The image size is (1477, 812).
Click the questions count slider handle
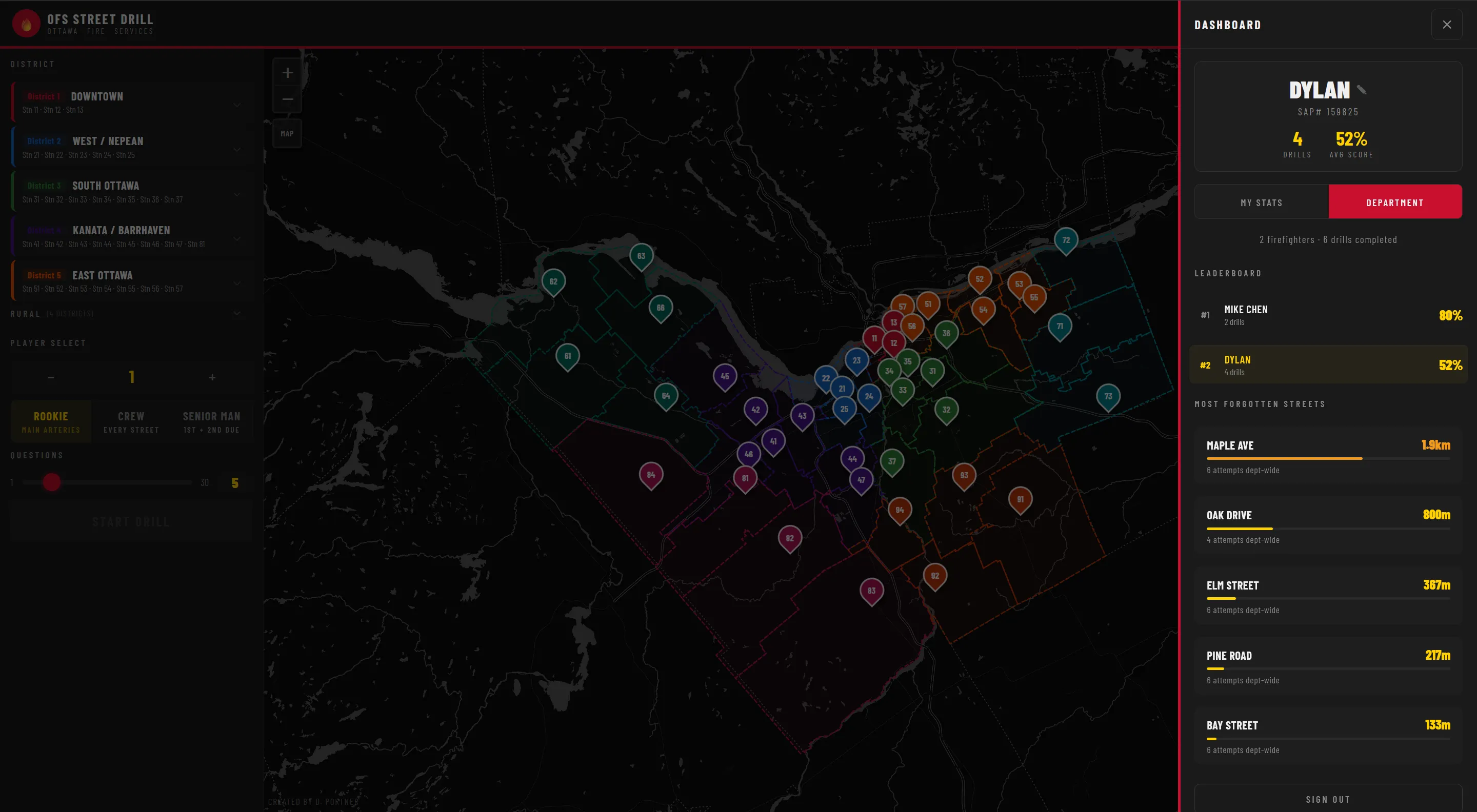click(51, 482)
